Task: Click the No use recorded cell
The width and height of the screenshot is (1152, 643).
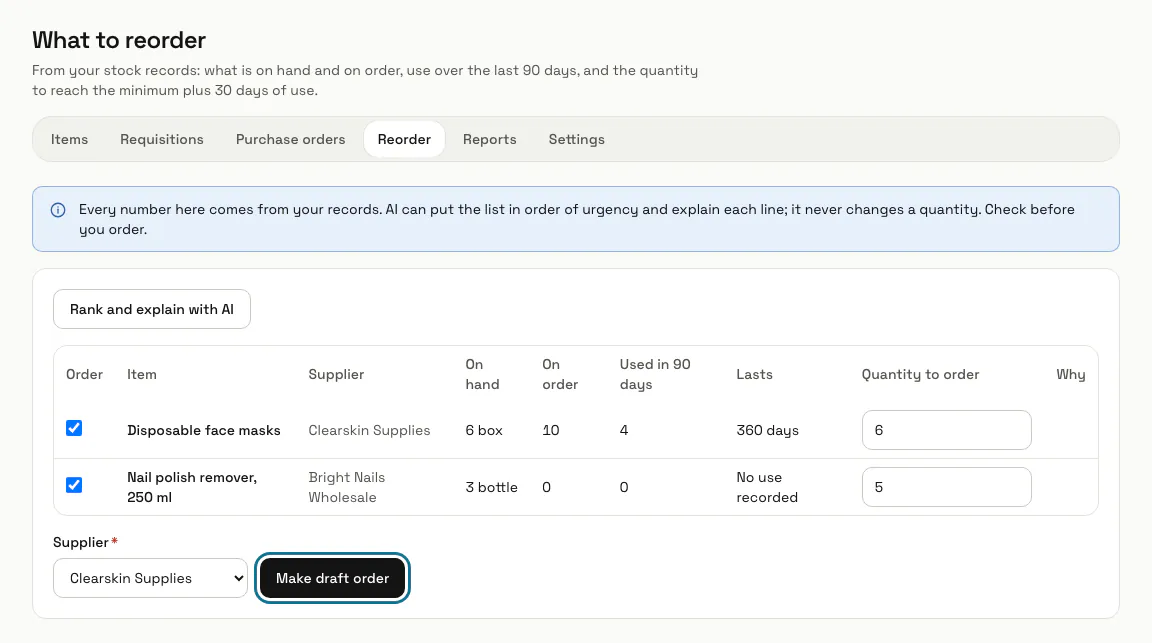Action: 766,487
